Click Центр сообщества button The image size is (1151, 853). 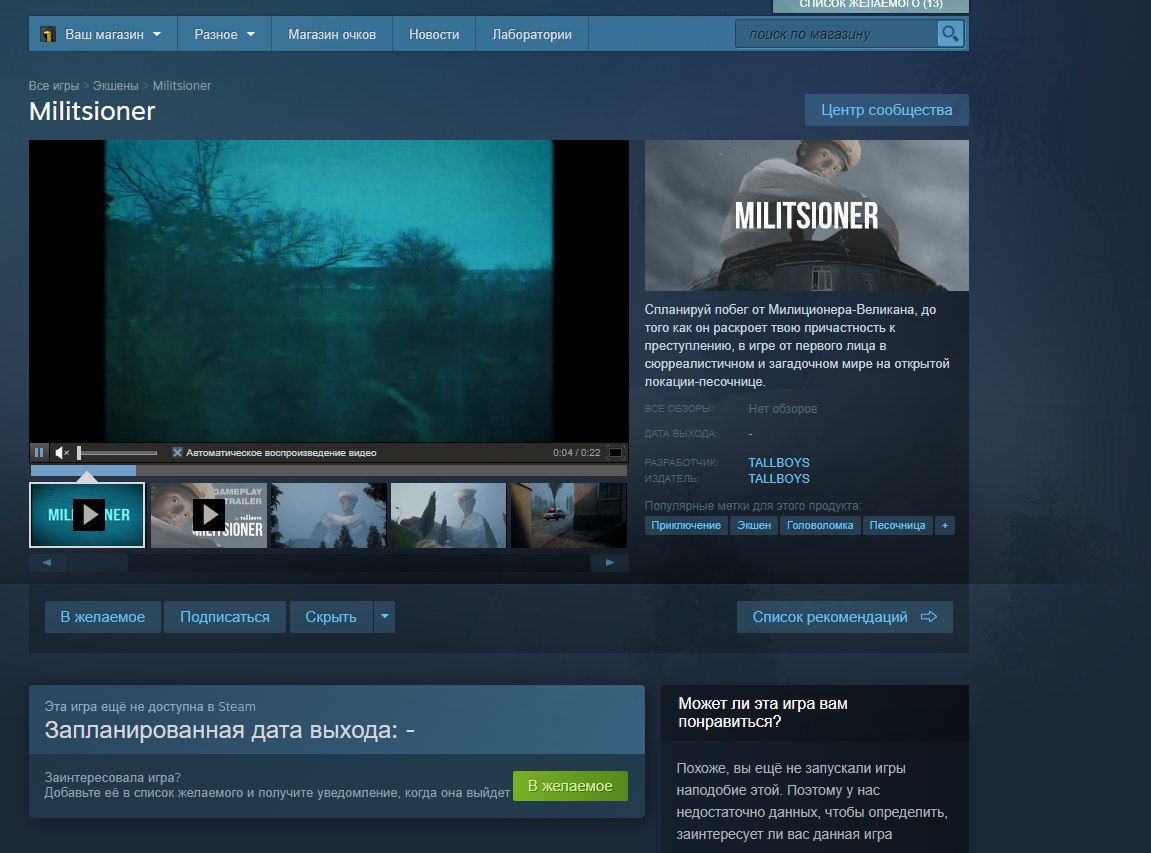[887, 109]
